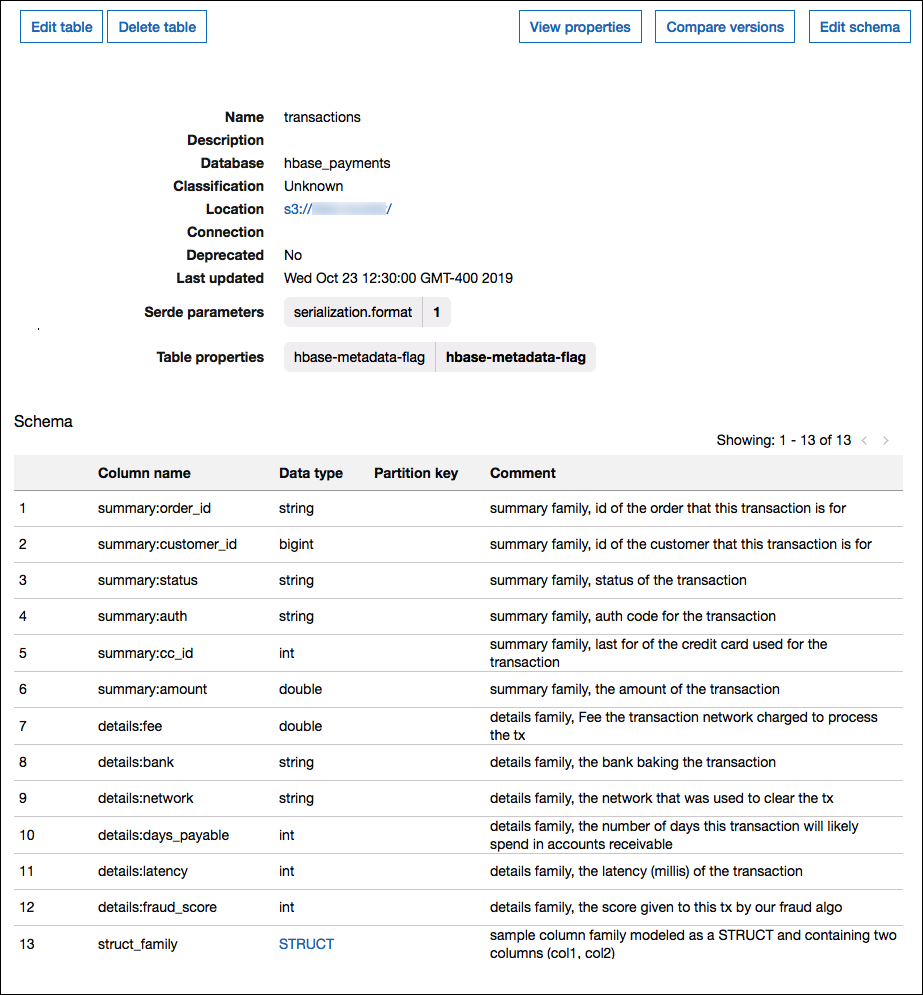Open View properties for the table
This screenshot has height=995, width=923.
(580, 26)
